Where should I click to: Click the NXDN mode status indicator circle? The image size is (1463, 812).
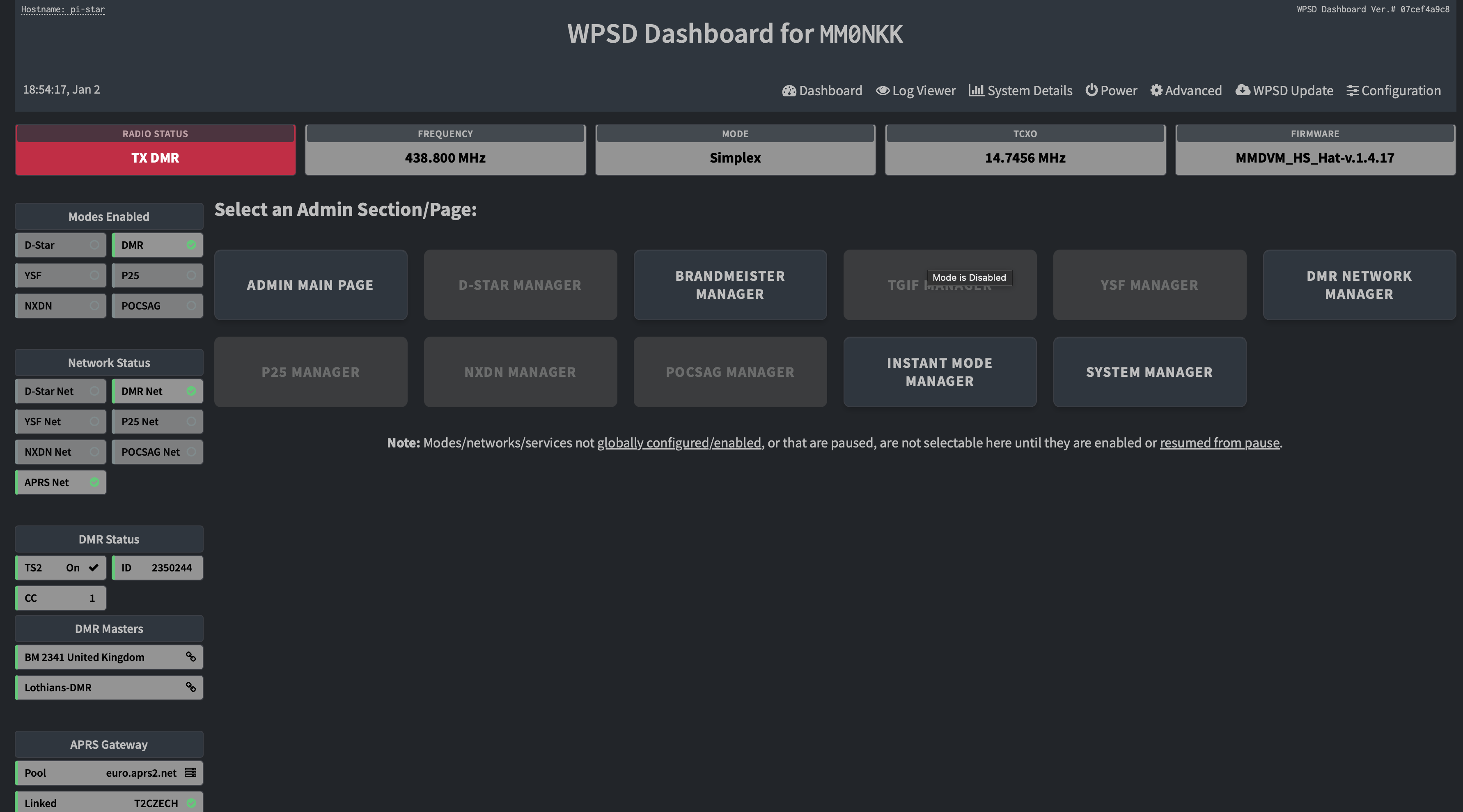pos(94,305)
